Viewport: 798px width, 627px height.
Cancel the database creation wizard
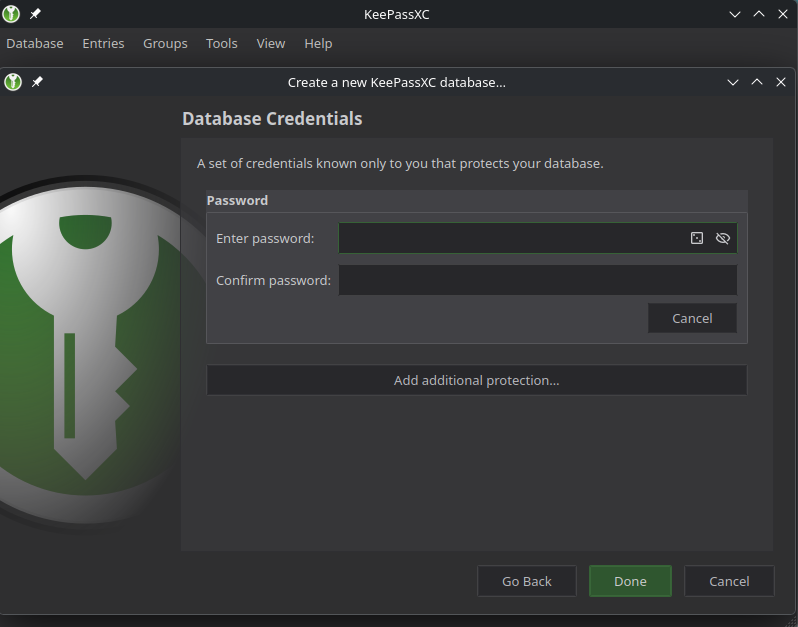tap(729, 581)
